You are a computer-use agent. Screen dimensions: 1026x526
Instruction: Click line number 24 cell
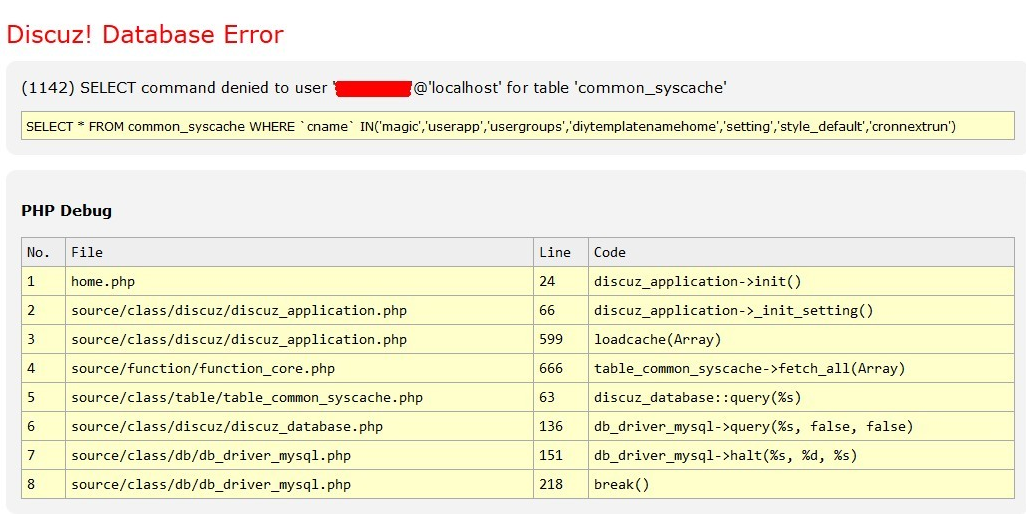tap(561, 281)
